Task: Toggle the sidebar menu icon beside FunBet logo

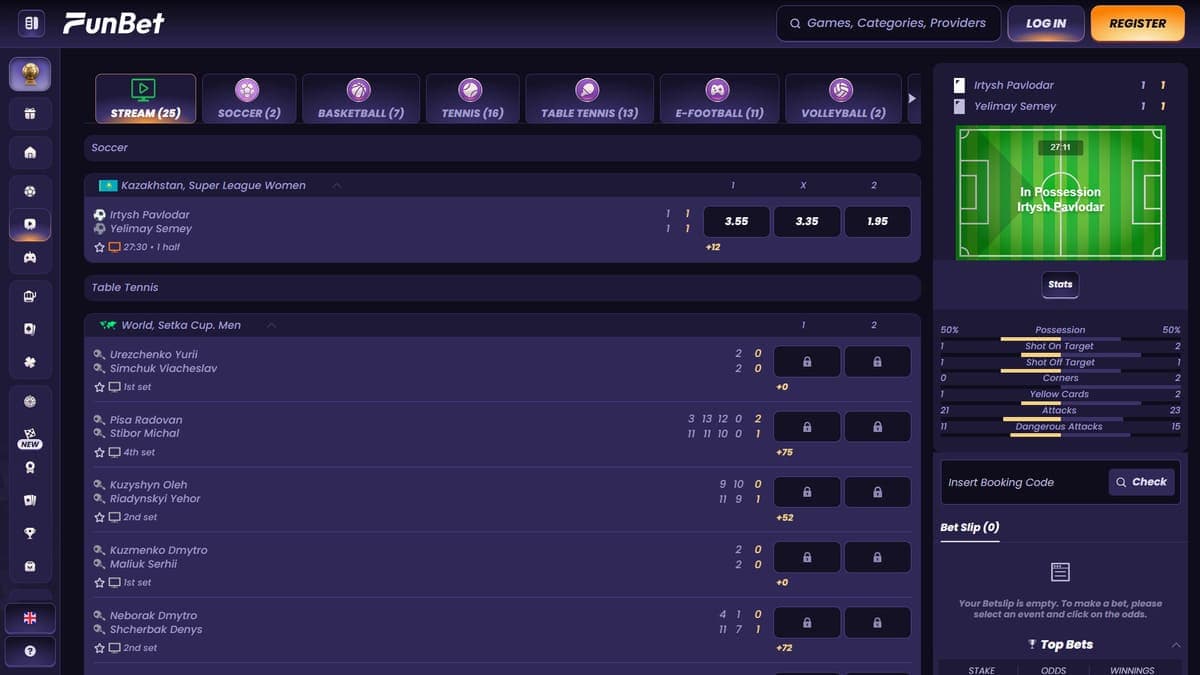Action: coord(31,23)
